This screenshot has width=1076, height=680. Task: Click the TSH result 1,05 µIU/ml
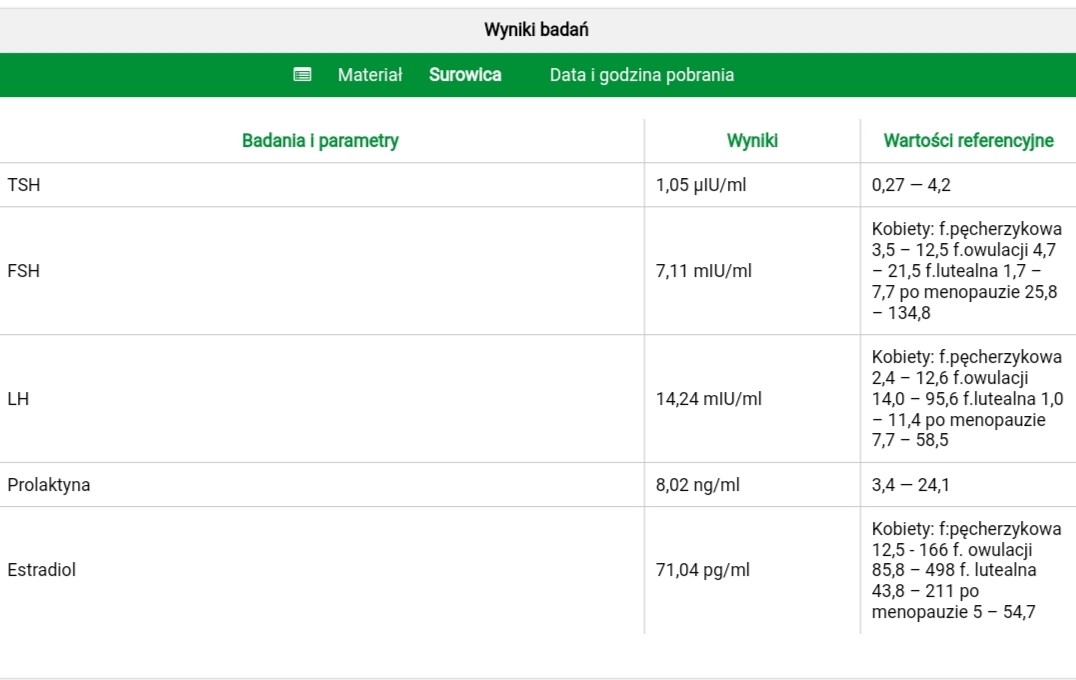pos(703,185)
